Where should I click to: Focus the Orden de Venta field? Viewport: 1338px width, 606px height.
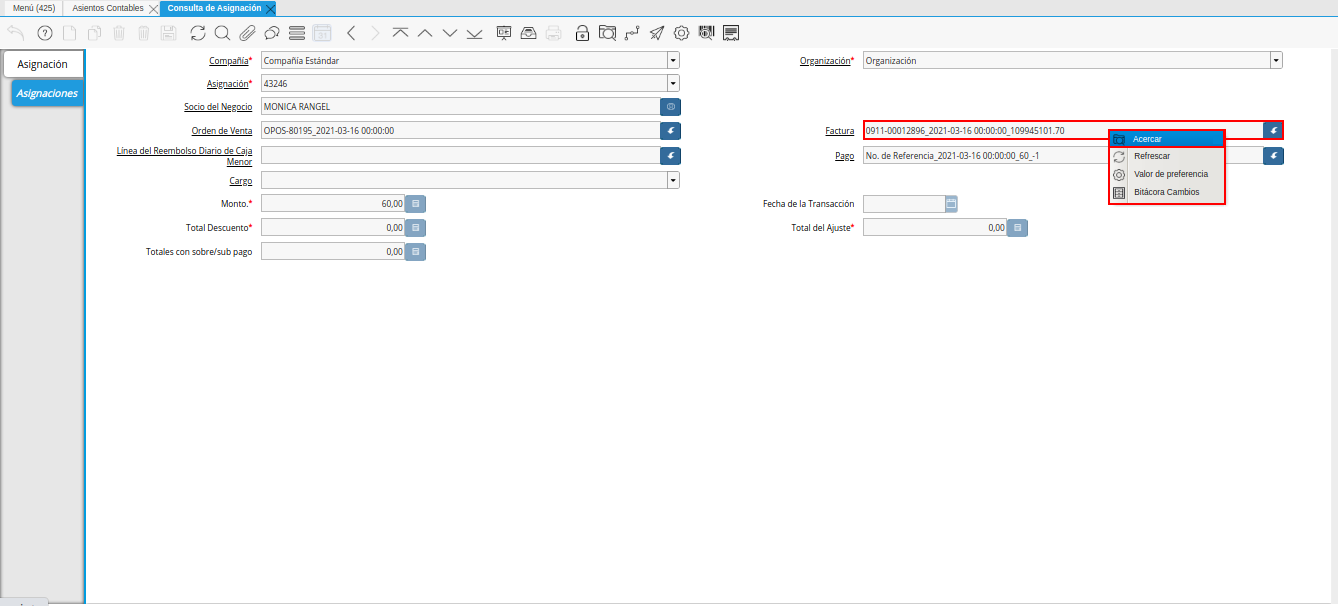point(460,130)
